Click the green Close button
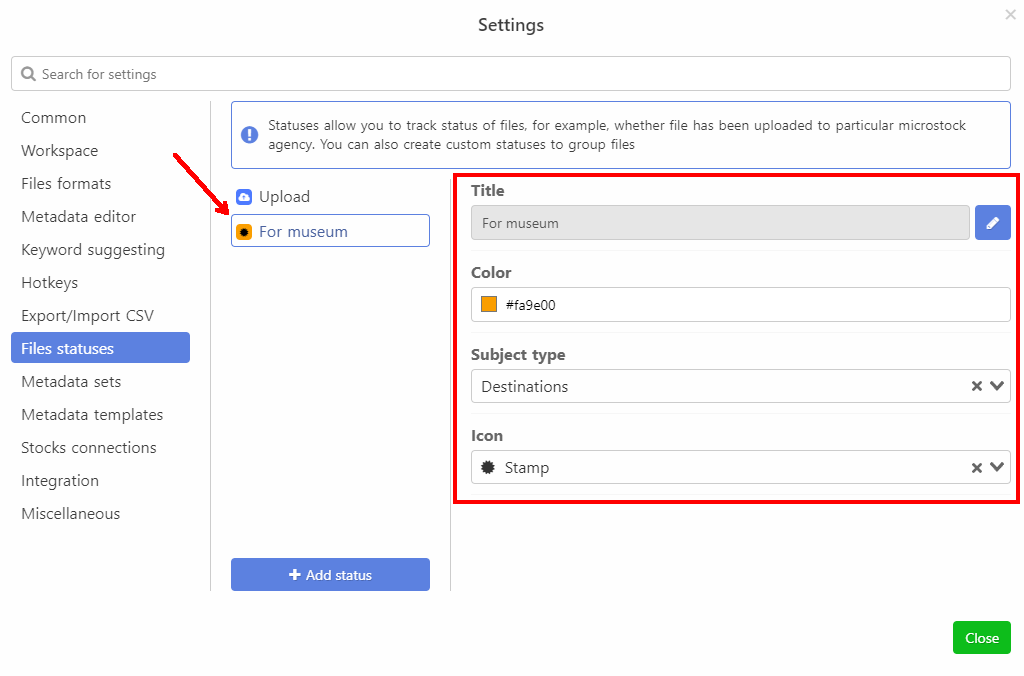The width and height of the screenshot is (1024, 676). coord(982,637)
